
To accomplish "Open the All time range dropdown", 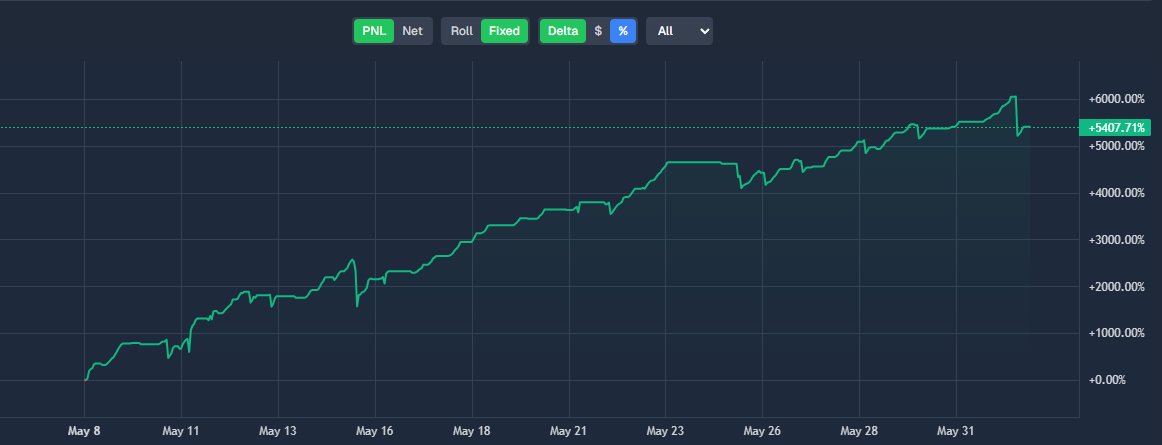I will (680, 31).
